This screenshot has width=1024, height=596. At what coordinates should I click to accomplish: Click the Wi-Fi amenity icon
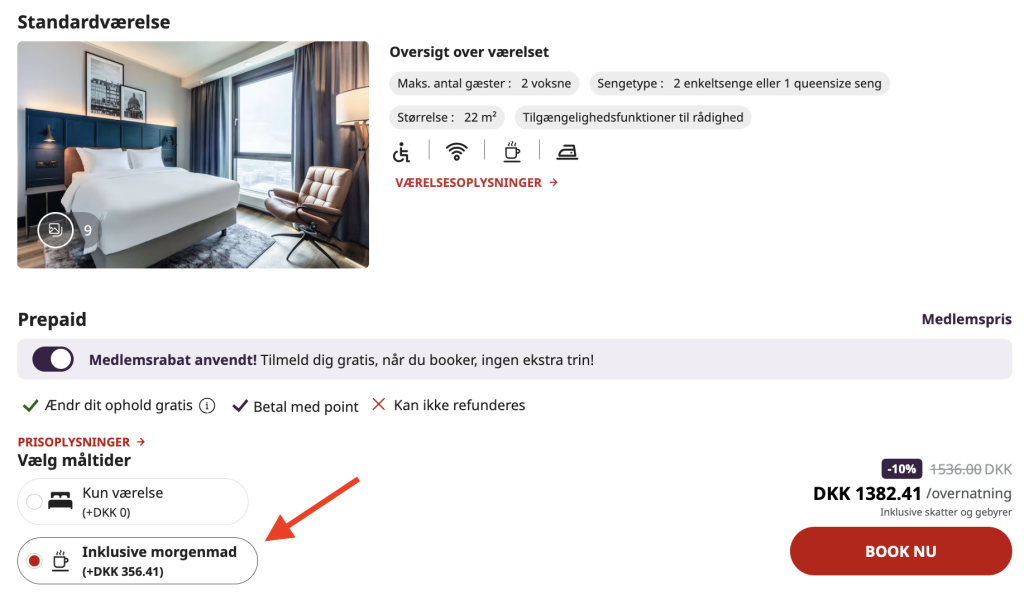[x=456, y=152]
